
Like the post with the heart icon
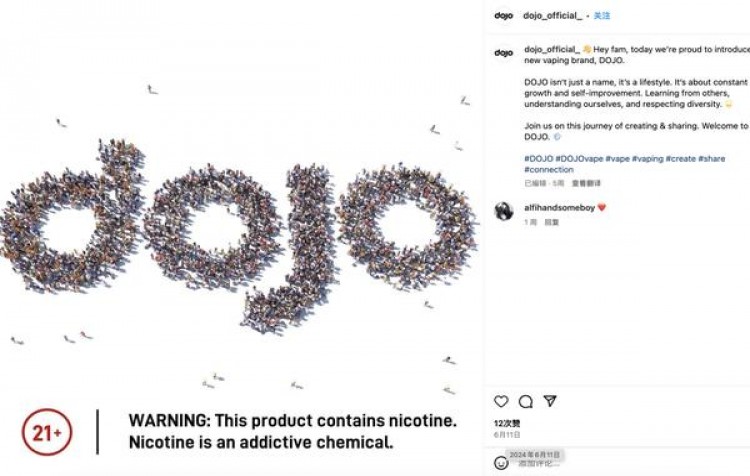point(501,401)
